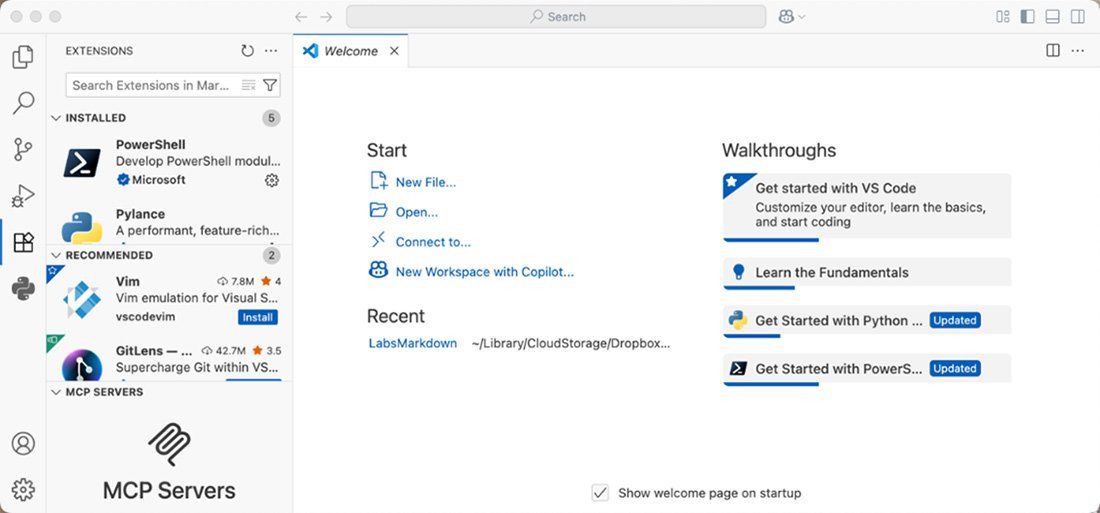Viewport: 1100px width, 513px height.
Task: Open PowerShell extension manage gear
Action: pos(271,180)
